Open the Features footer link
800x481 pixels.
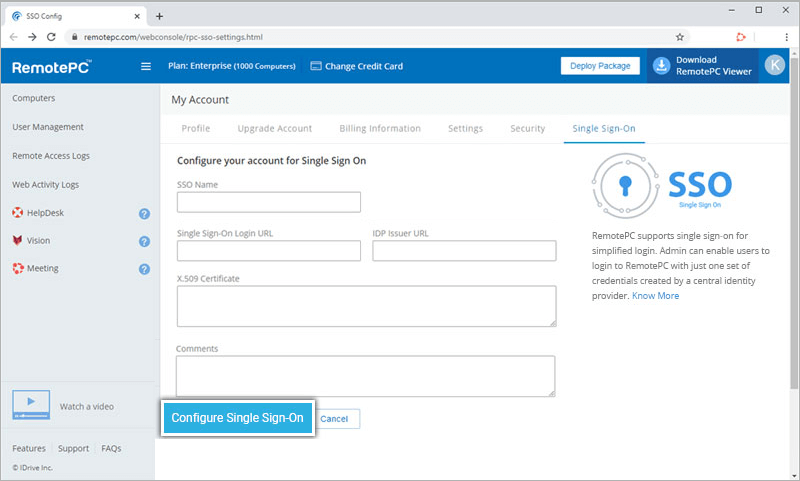(29, 448)
